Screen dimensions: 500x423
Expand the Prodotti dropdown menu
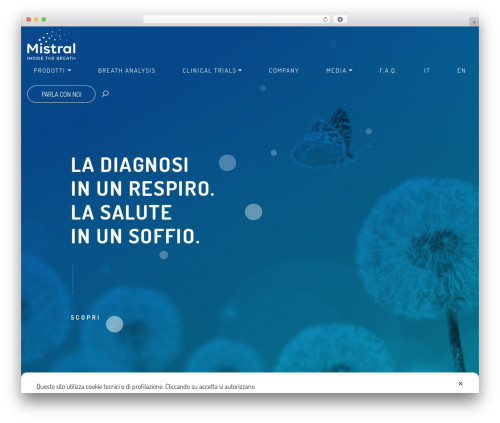[52, 70]
